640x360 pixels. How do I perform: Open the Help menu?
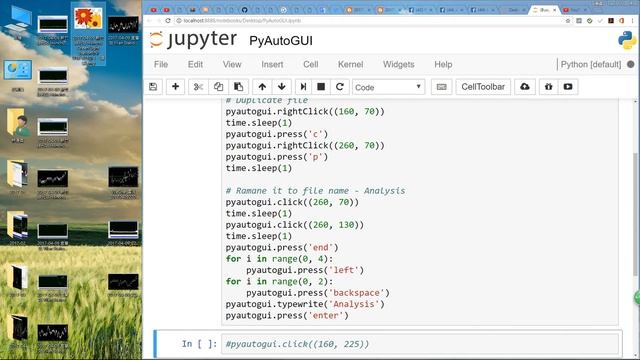[443, 64]
